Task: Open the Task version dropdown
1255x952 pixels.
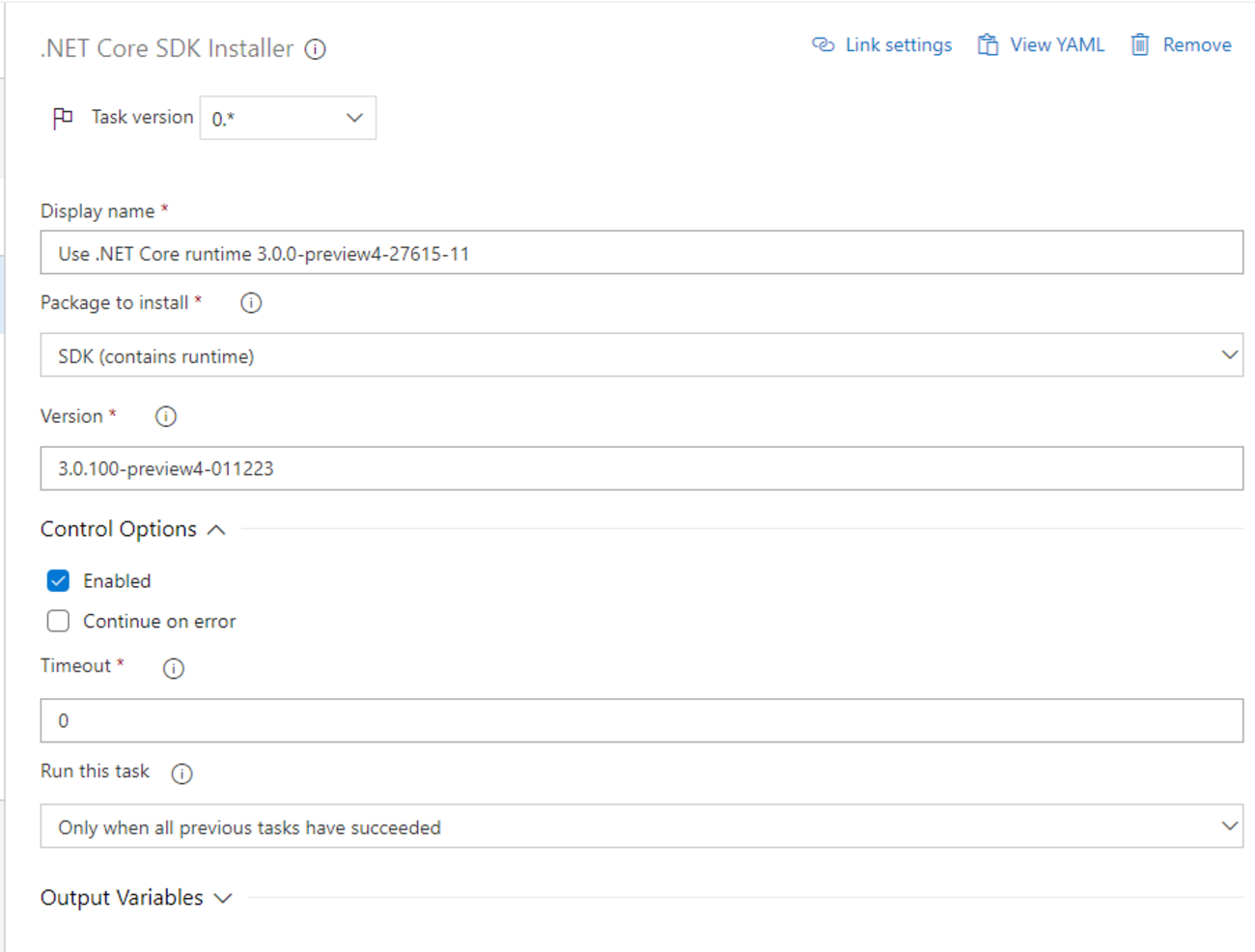Action: pyautogui.click(x=288, y=118)
